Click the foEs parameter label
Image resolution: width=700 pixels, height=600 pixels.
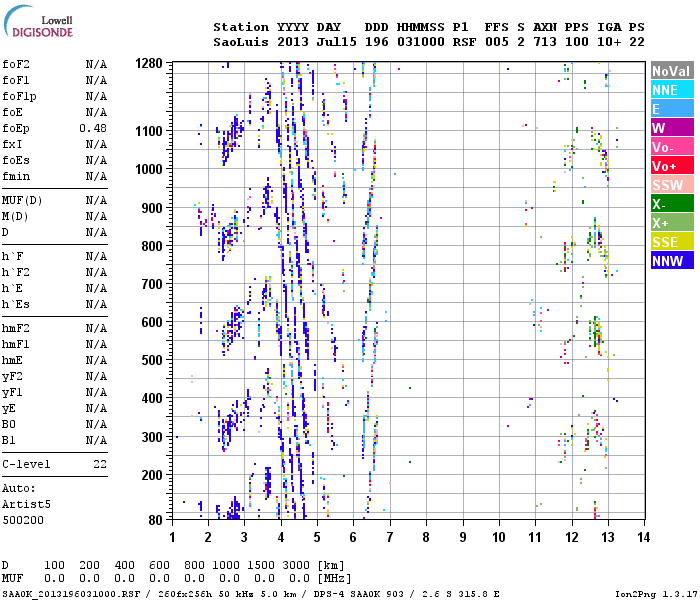(16, 161)
